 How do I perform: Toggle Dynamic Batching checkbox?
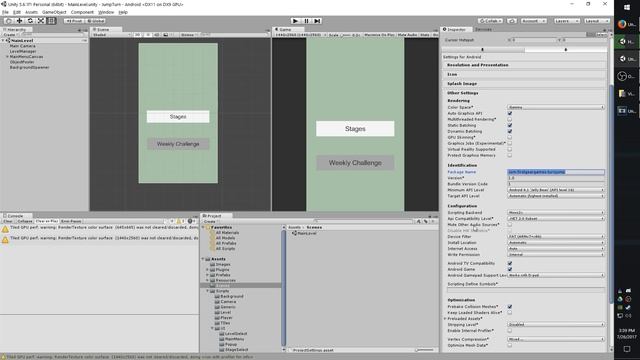pyautogui.click(x=510, y=131)
